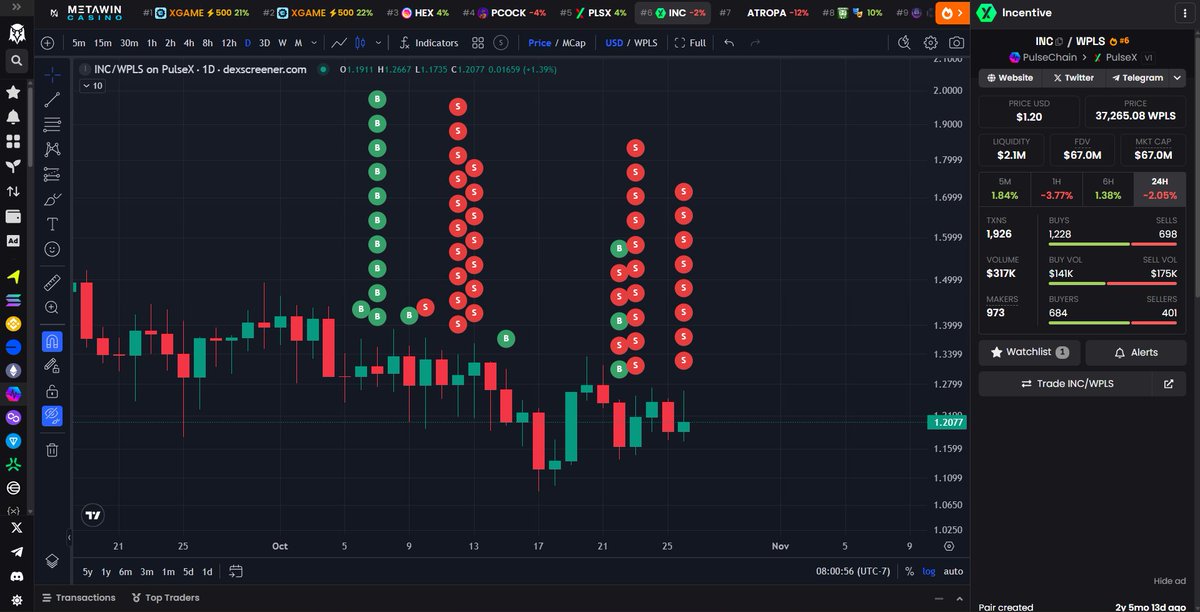1200x612 pixels.
Task: Add pair to Watchlist
Action: point(1029,352)
